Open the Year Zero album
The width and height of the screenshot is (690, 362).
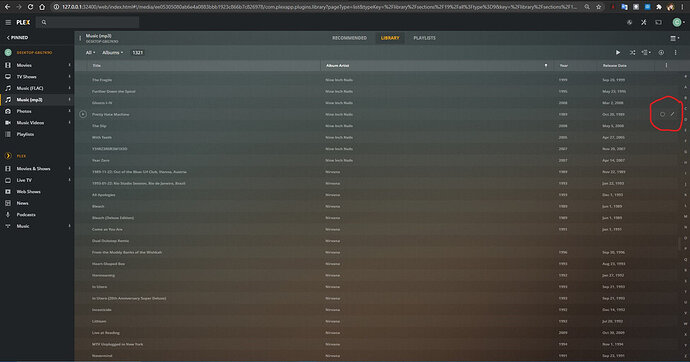click(x=100, y=161)
